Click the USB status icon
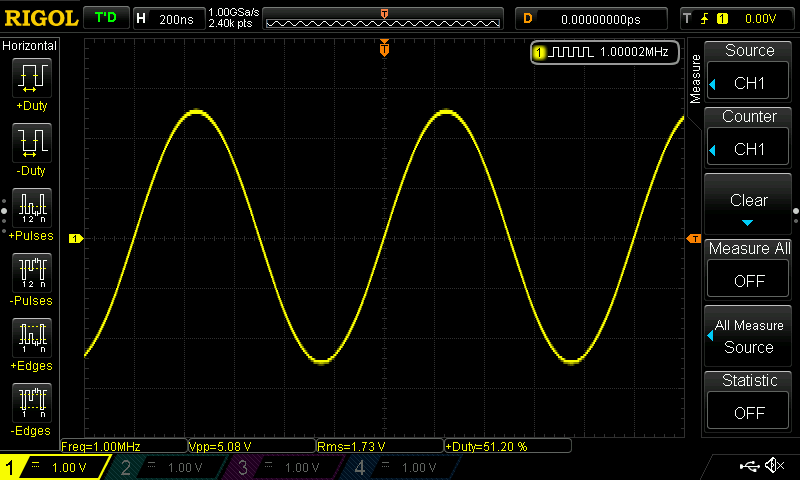 pos(749,466)
